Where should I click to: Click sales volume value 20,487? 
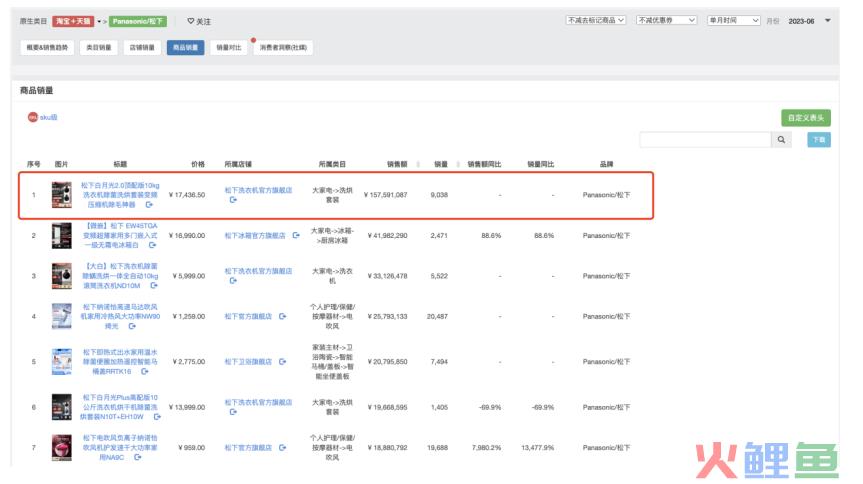pyautogui.click(x=437, y=317)
